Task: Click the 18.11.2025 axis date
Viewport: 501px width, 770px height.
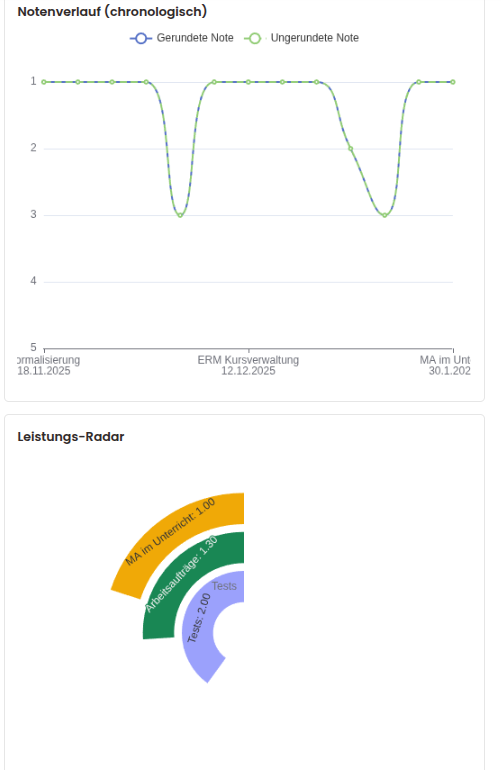Action: tap(44, 371)
